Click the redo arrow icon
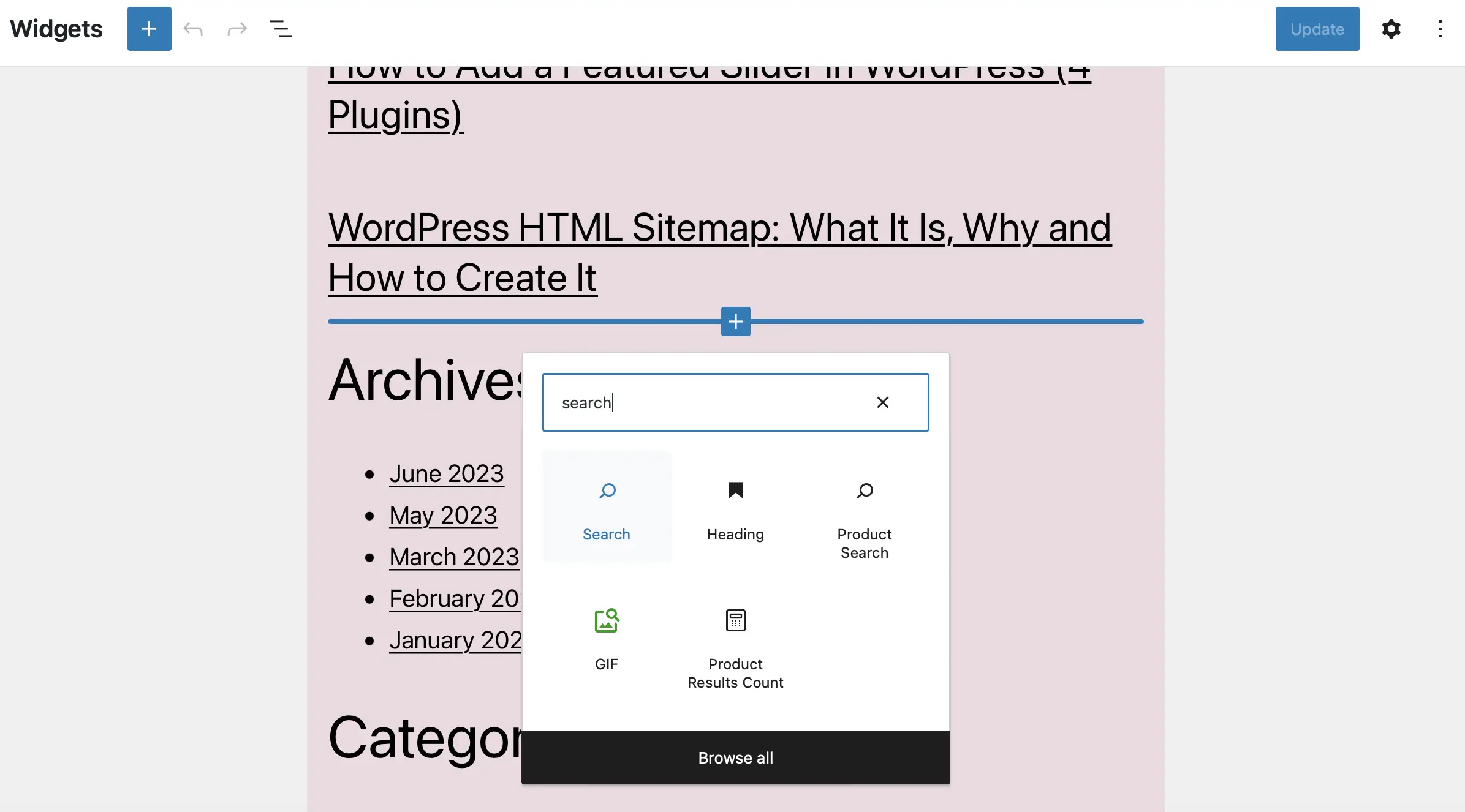Image resolution: width=1465 pixels, height=812 pixels. pyautogui.click(x=237, y=28)
